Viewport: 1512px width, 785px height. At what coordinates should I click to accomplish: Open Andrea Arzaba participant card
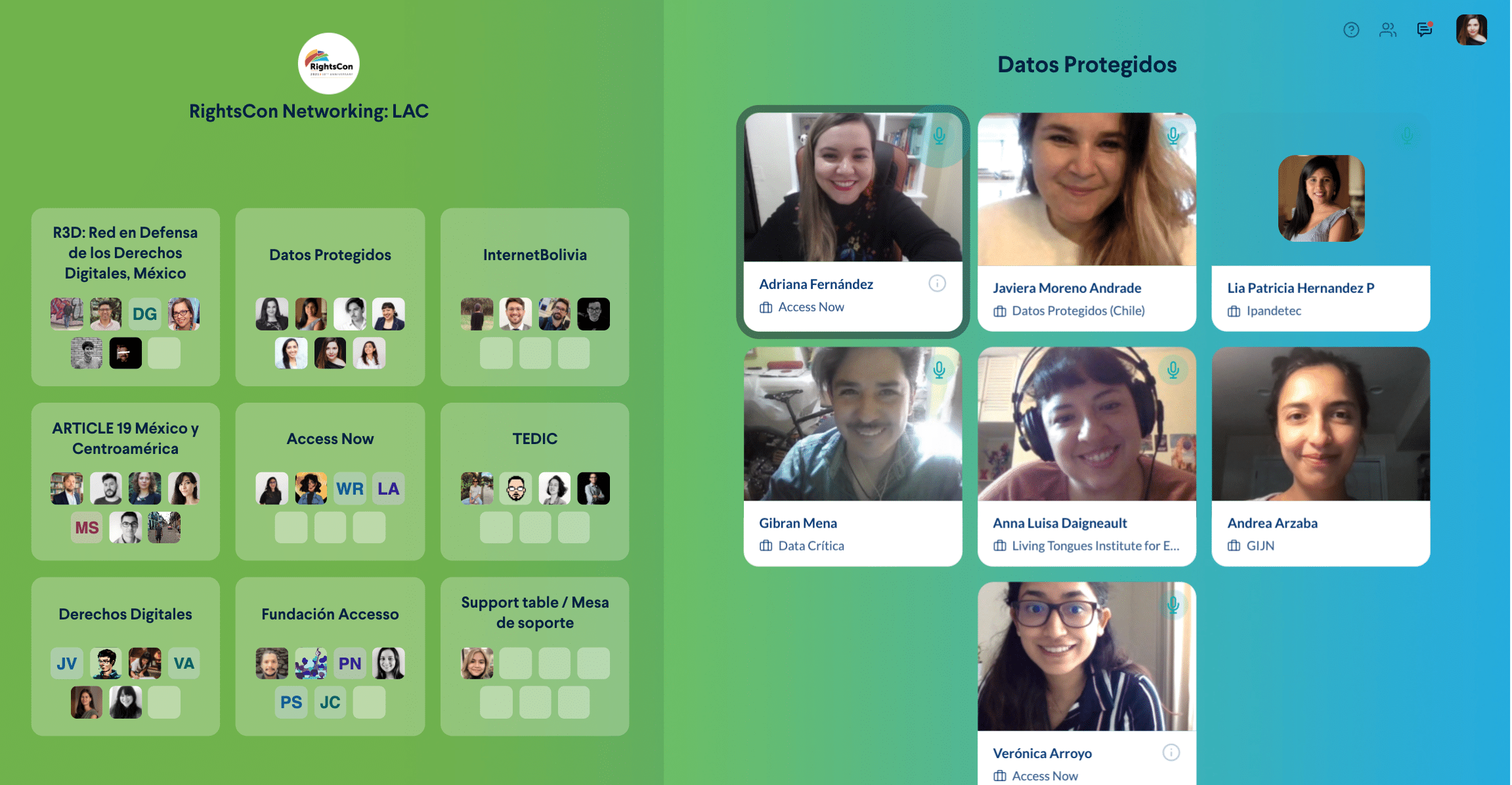coord(1320,457)
